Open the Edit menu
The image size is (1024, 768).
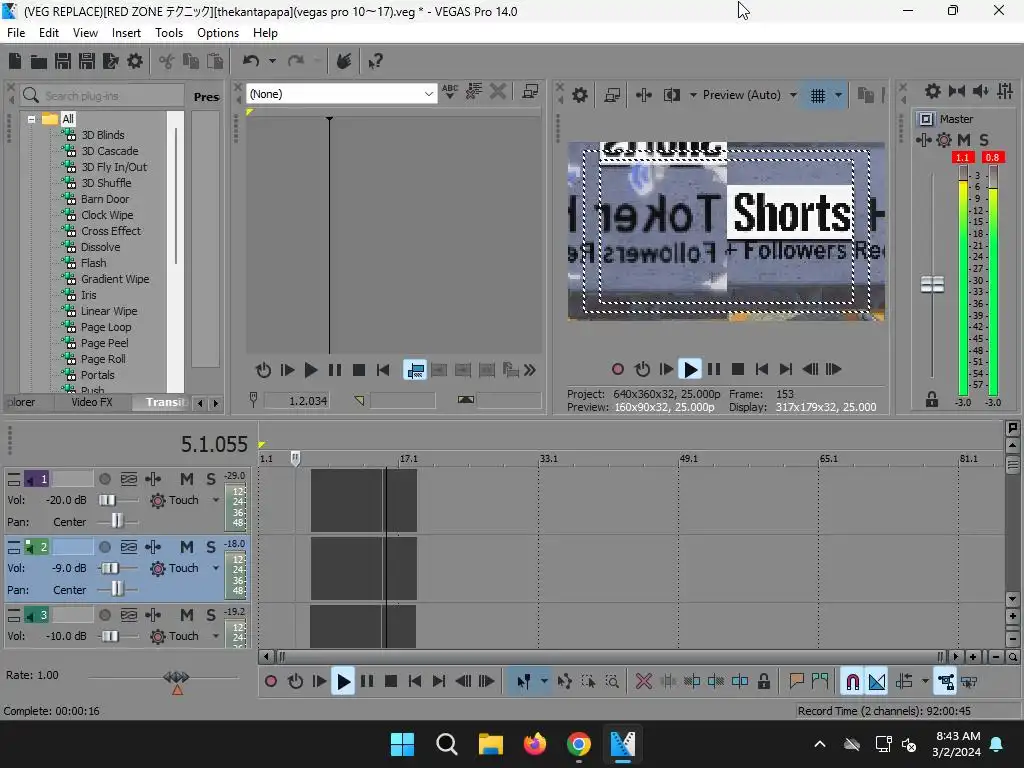coord(49,33)
